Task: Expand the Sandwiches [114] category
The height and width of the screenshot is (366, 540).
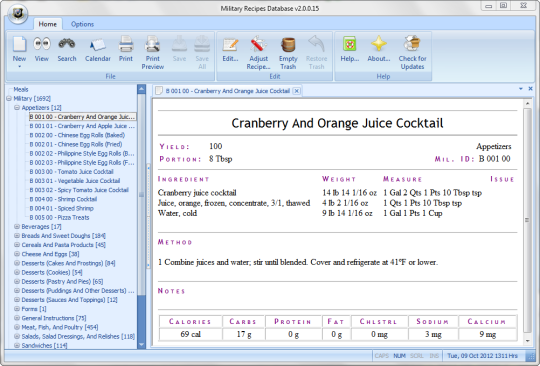Action: (x=17, y=345)
